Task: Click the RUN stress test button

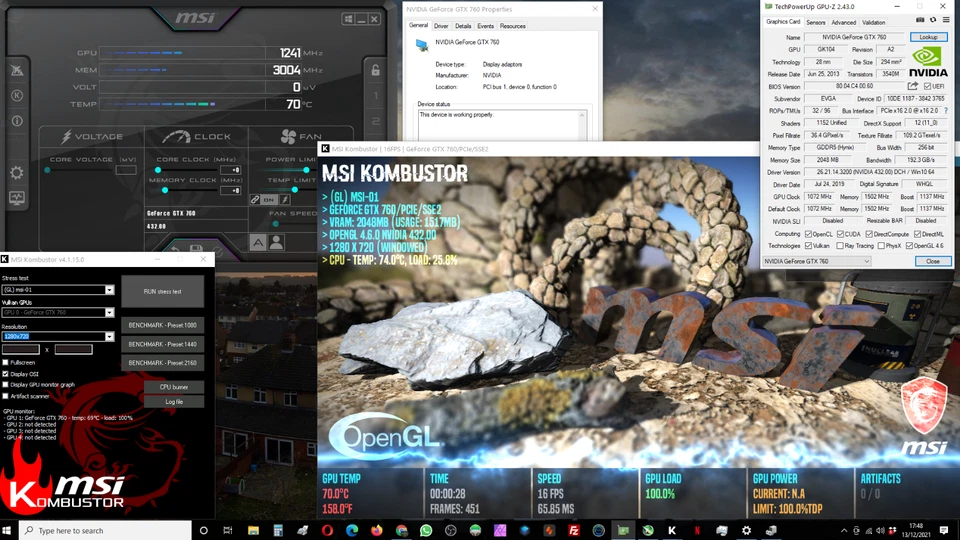Action: [162, 291]
